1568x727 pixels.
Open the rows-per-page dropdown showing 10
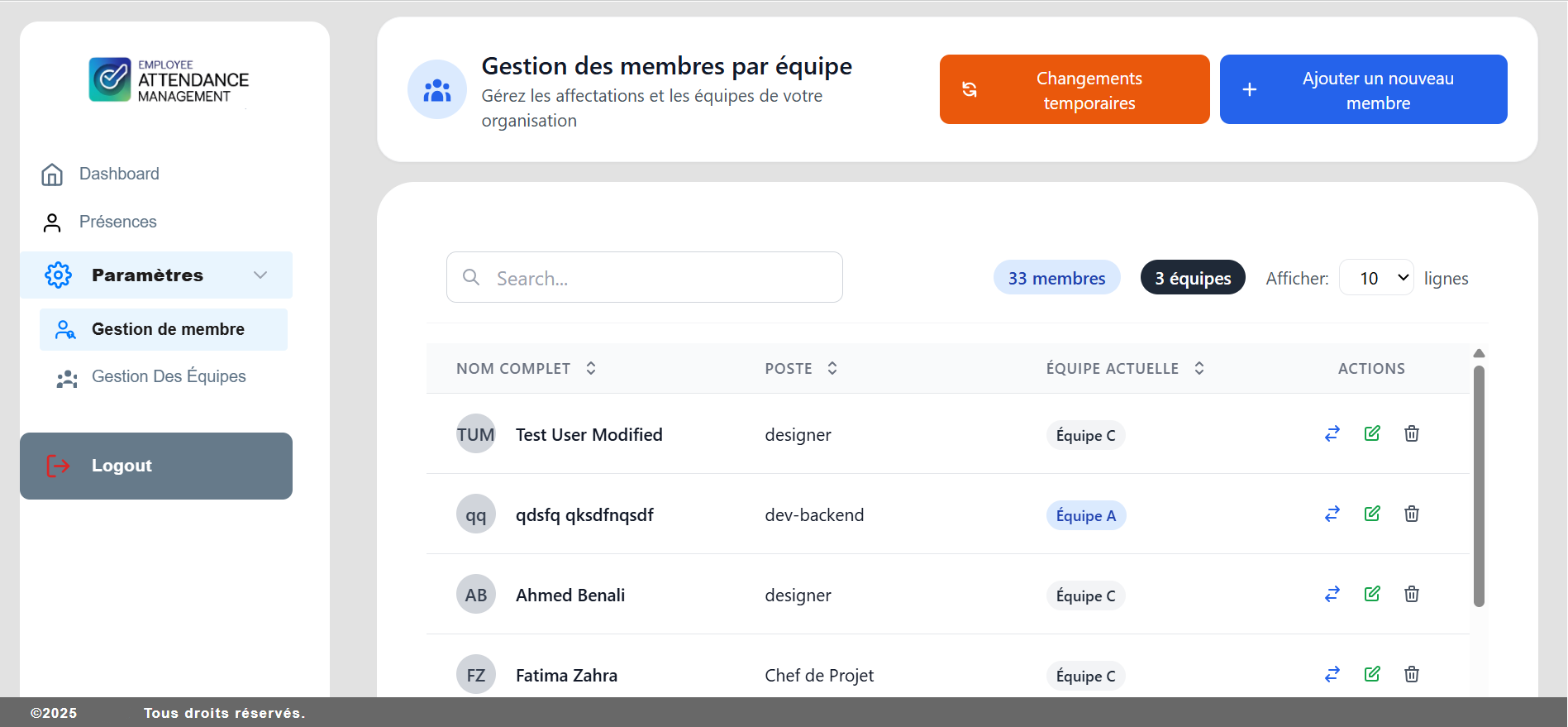1376,278
